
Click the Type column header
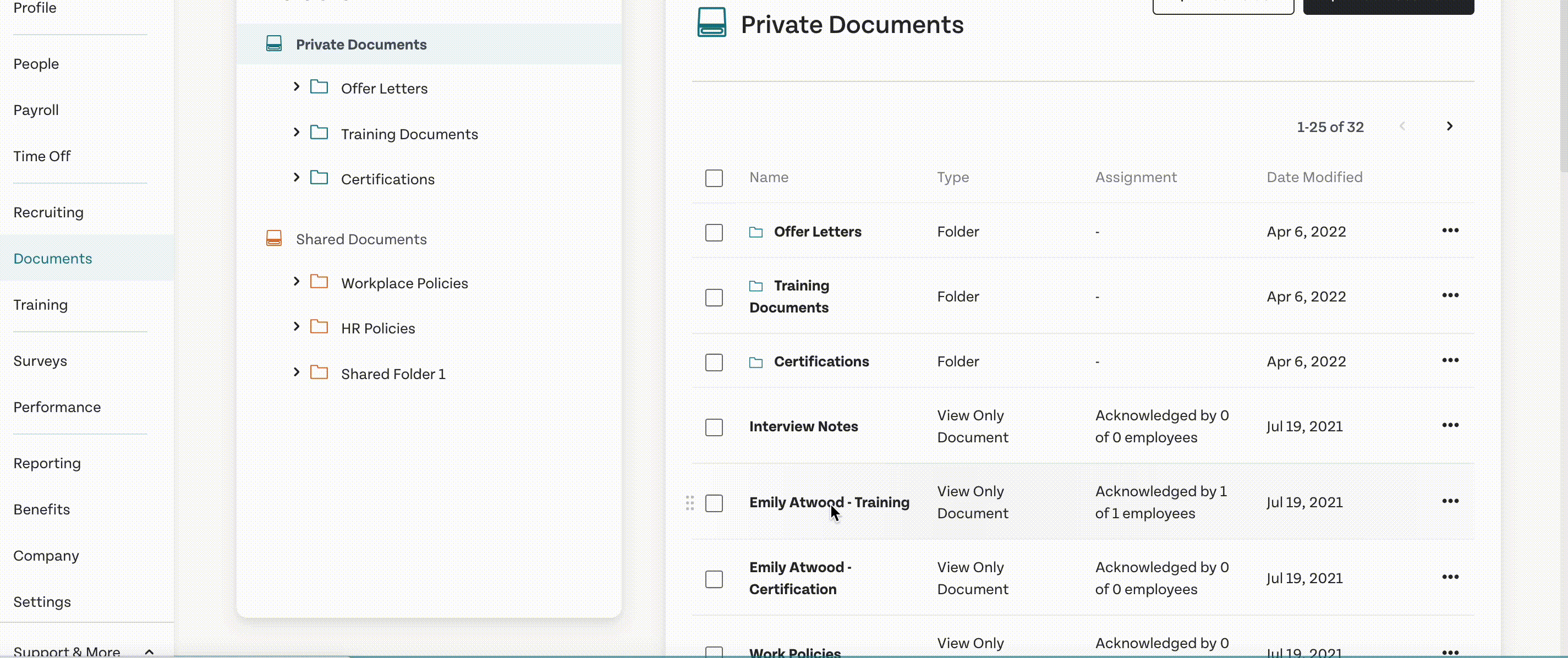[x=952, y=177]
